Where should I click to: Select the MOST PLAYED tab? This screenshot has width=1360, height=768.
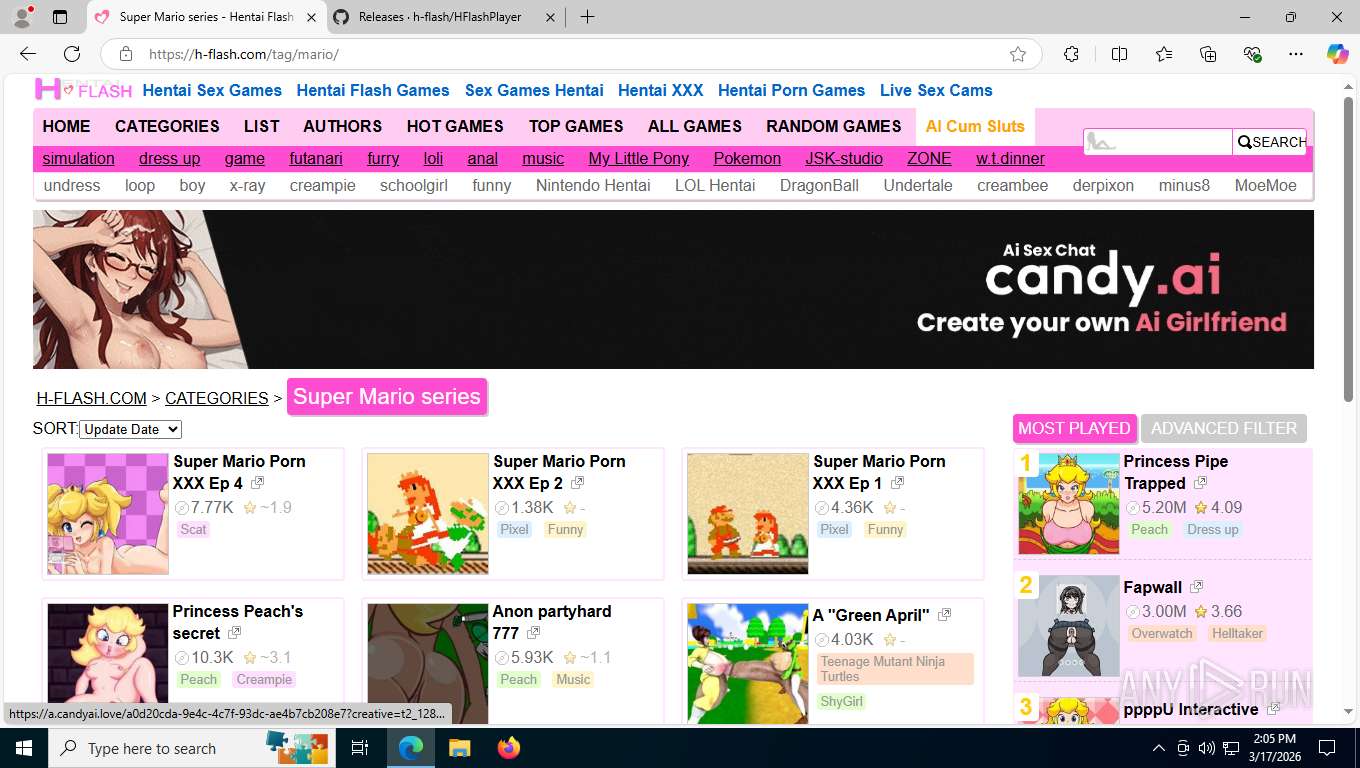(x=1074, y=428)
